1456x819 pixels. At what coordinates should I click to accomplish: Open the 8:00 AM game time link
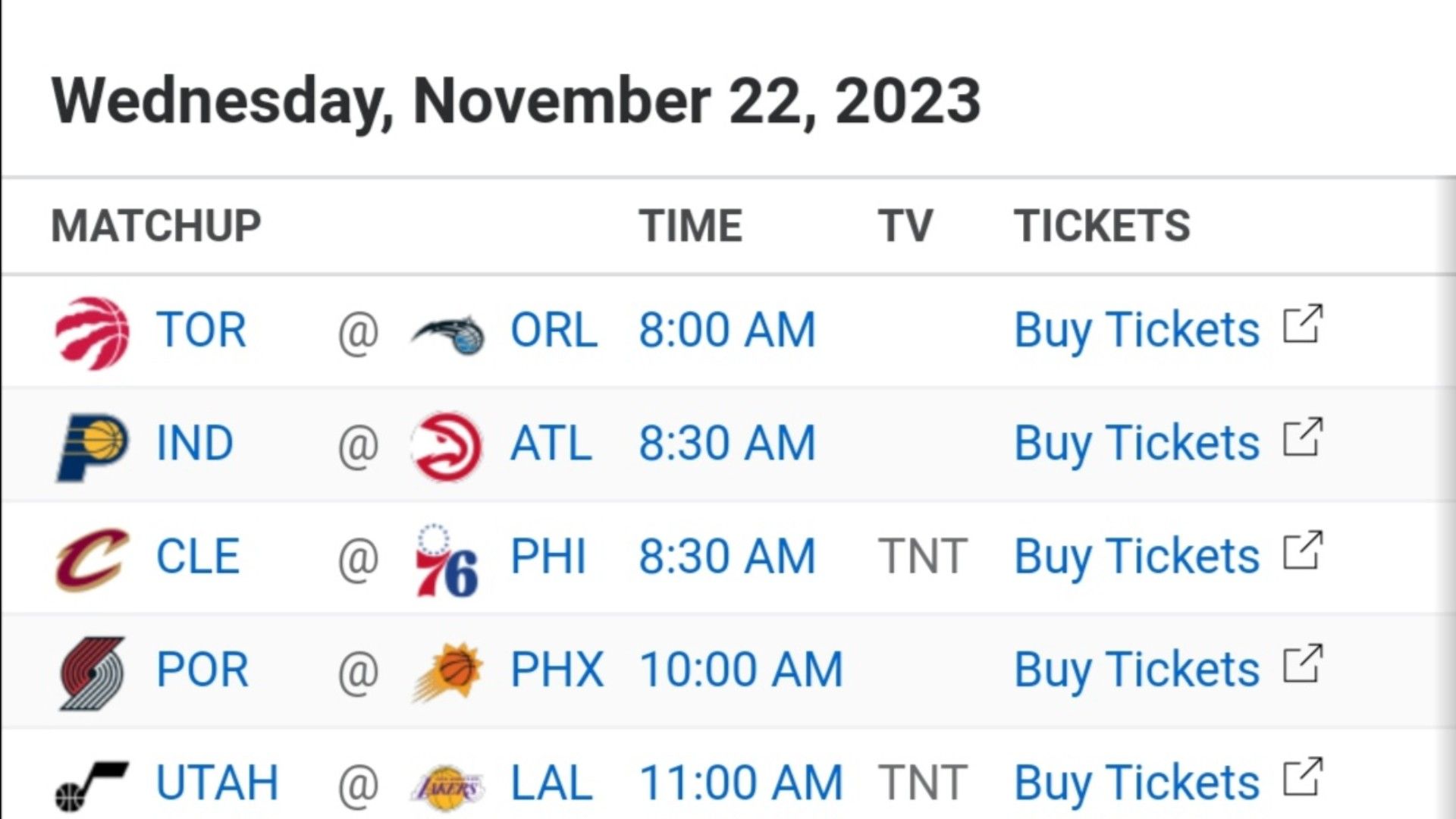point(727,331)
